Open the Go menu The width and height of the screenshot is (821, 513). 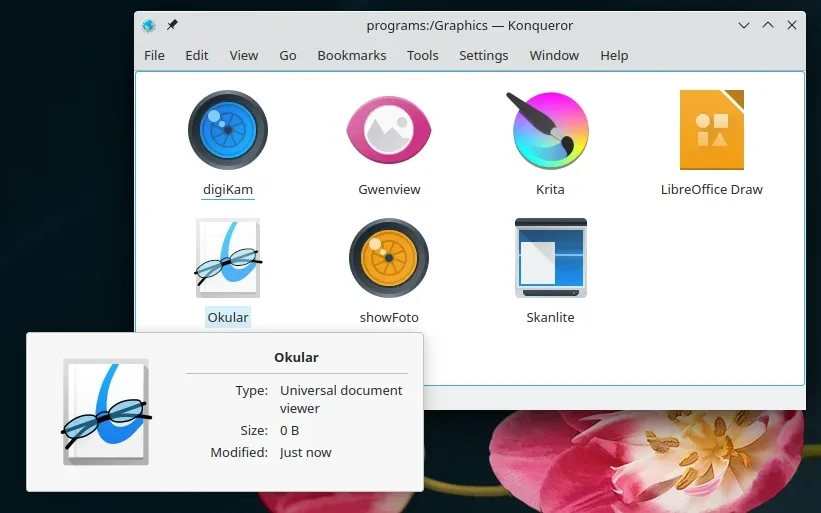tap(288, 55)
